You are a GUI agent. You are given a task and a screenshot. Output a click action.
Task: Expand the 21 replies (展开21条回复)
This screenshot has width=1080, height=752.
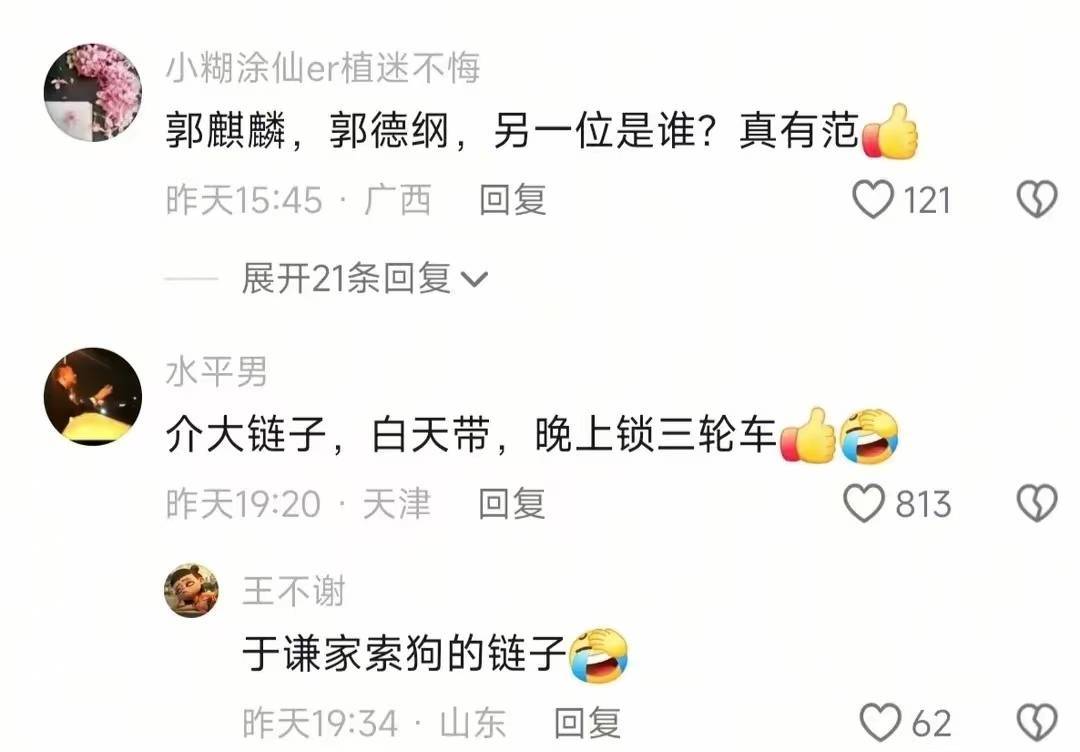[x=346, y=279]
